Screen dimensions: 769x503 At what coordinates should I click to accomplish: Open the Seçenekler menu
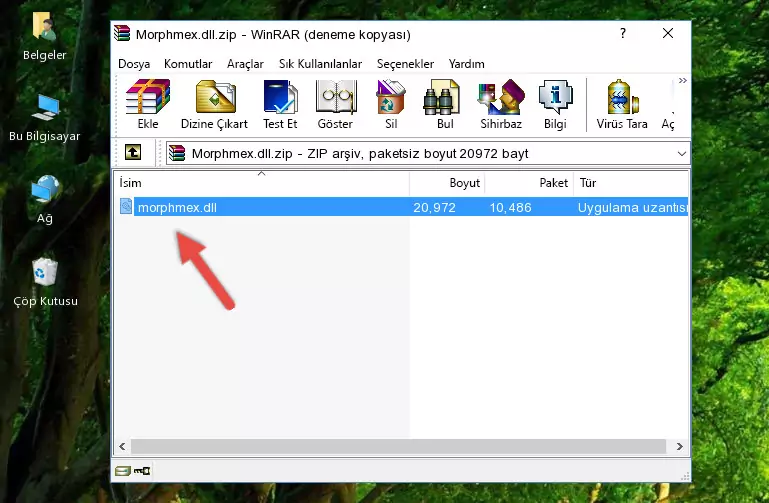coord(405,64)
